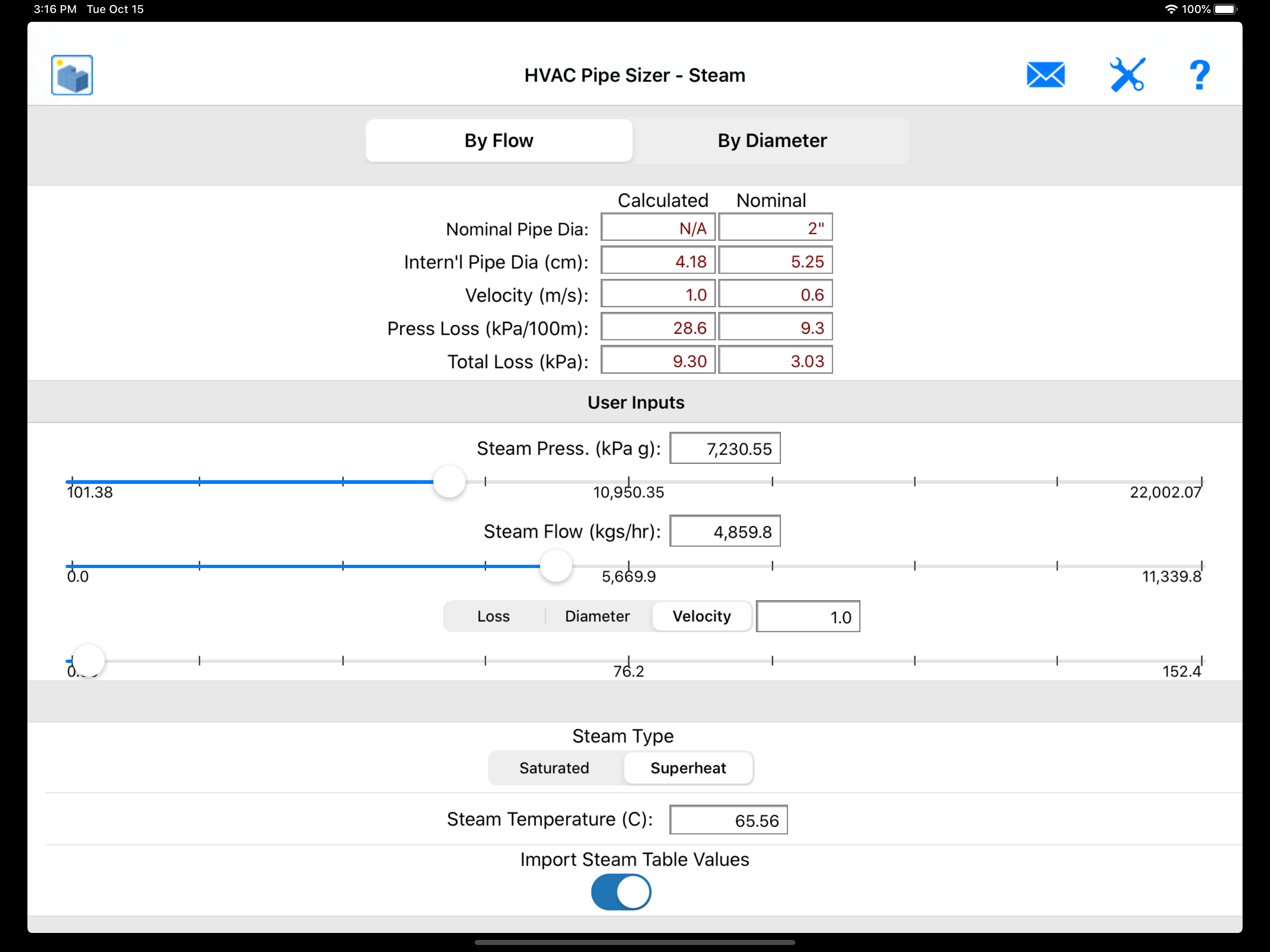Check the Wi-Fi status icon
The height and width of the screenshot is (952, 1270).
coord(1171,9)
